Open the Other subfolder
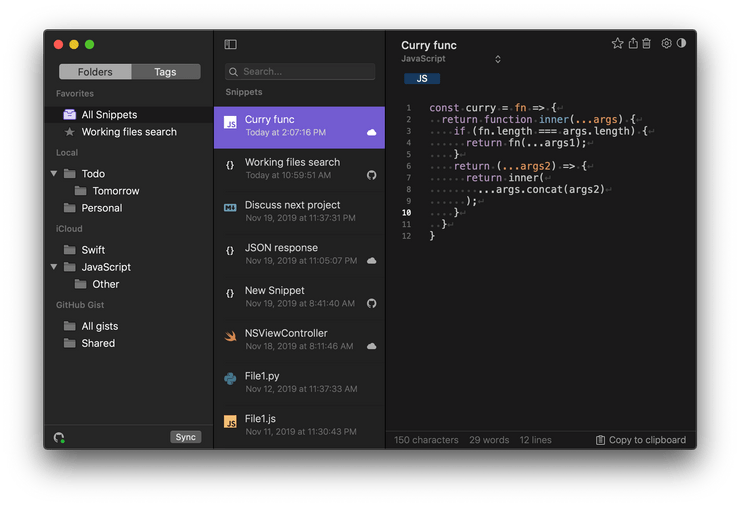 (x=128, y=284)
